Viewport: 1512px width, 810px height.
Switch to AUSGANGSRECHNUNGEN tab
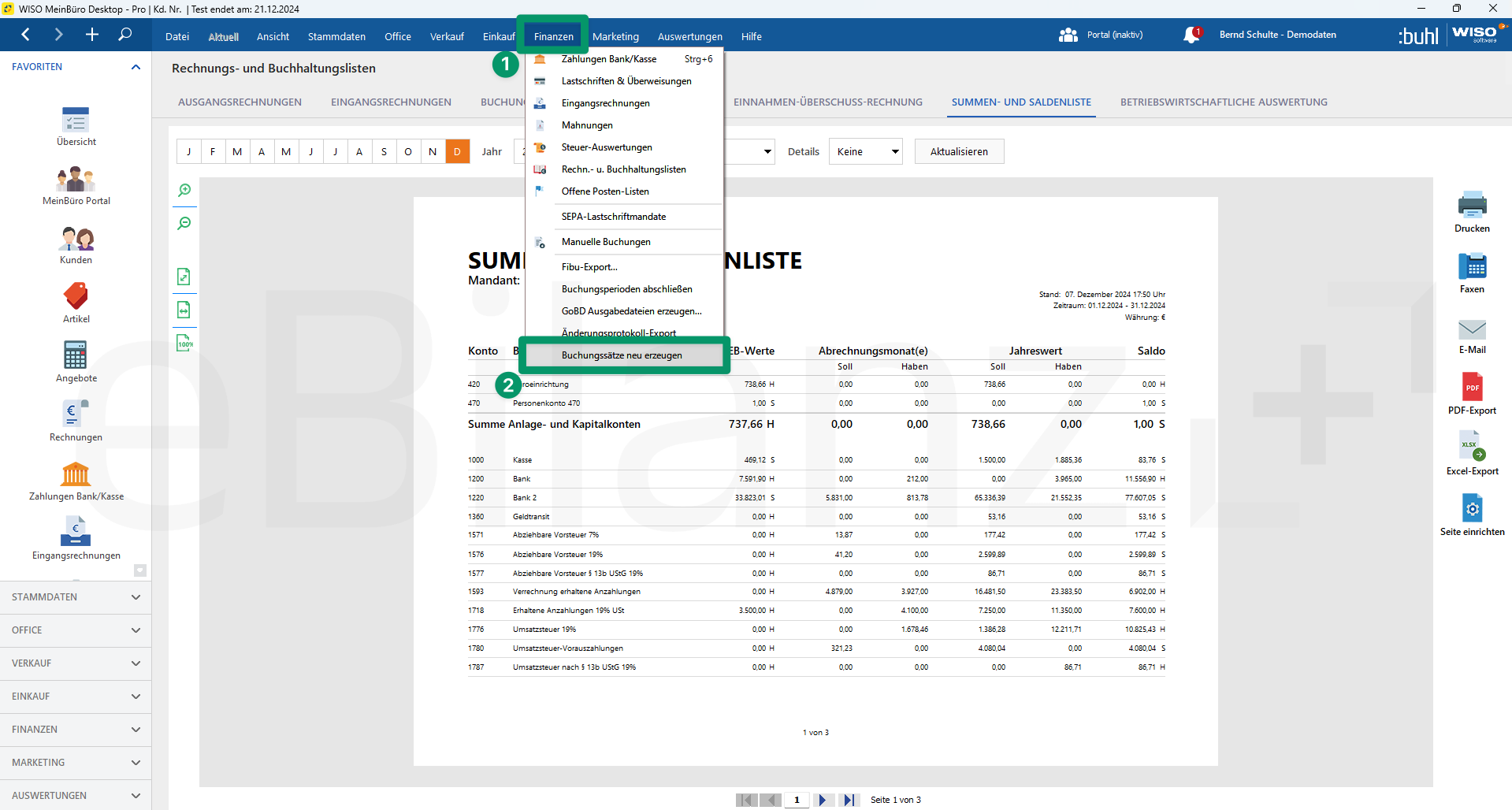pos(240,102)
